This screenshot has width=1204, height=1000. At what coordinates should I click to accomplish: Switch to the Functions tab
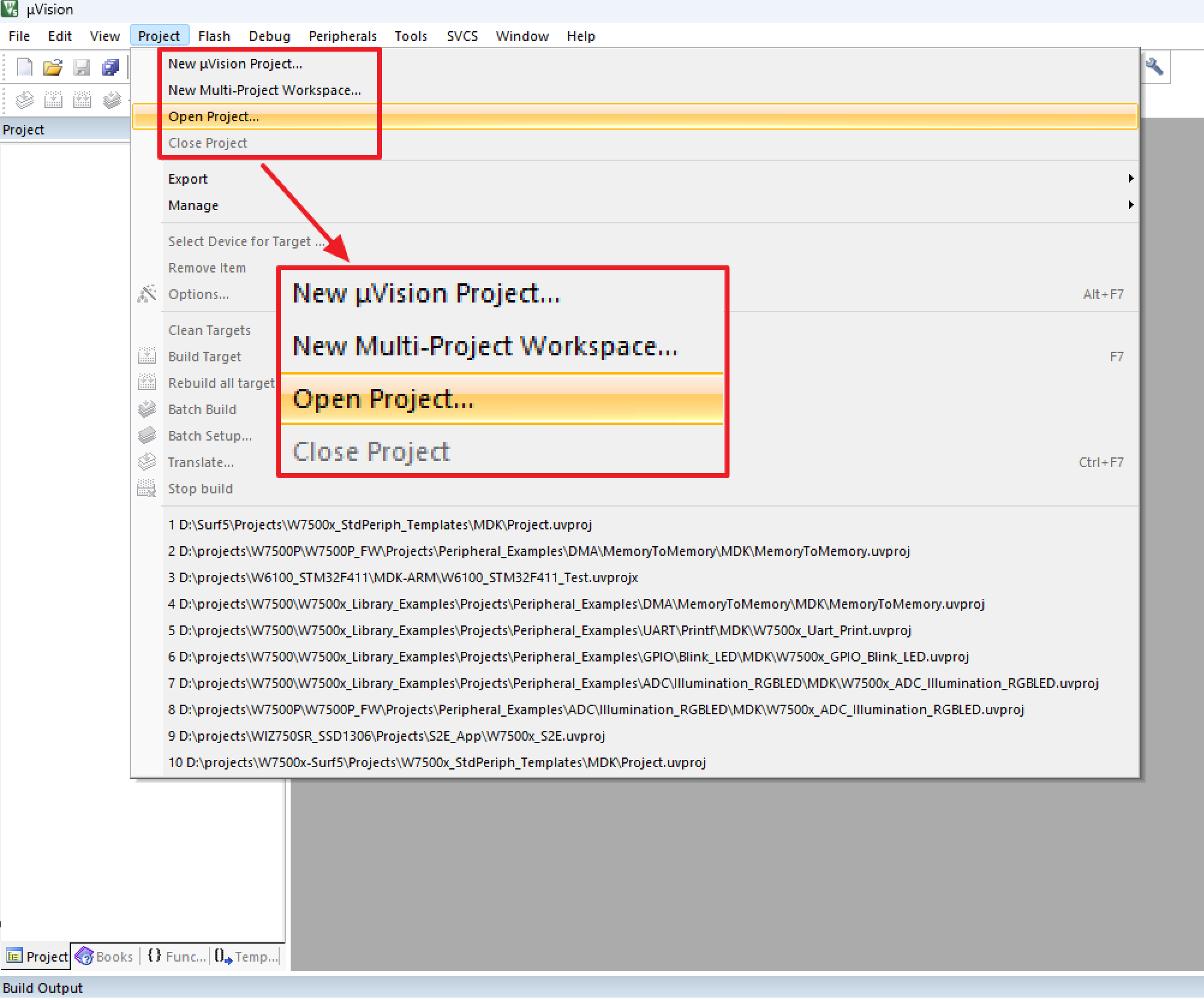(176, 956)
